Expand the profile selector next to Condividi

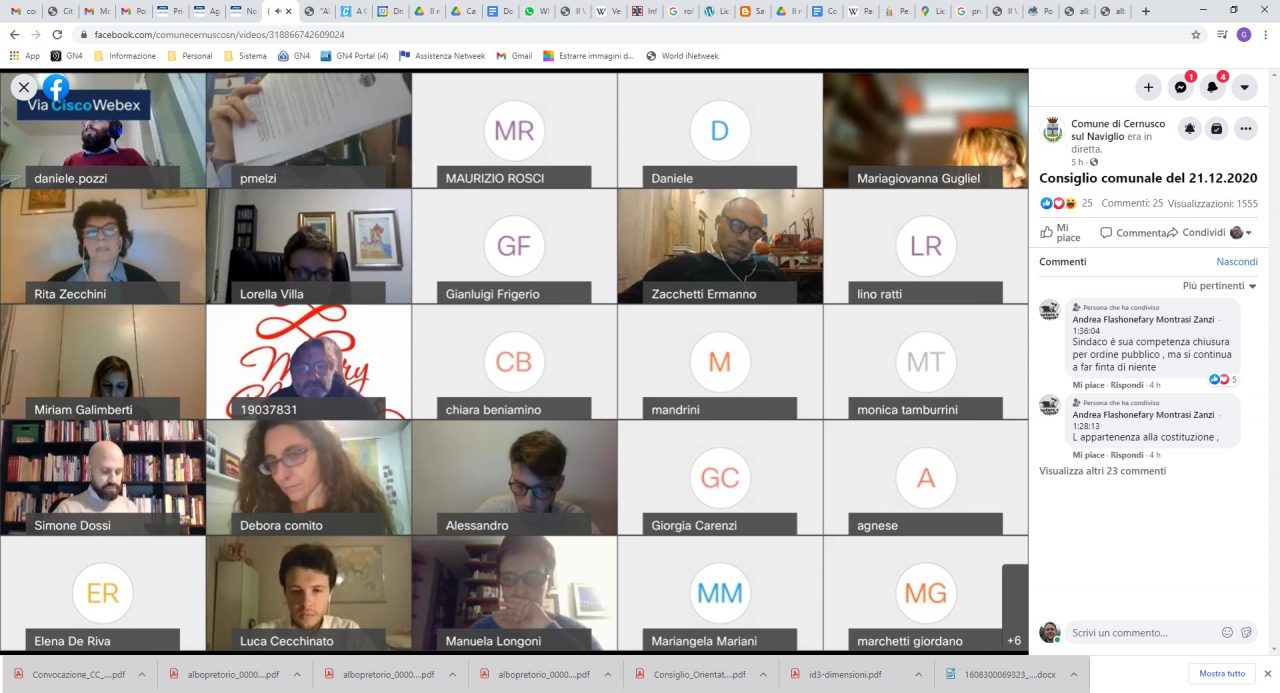pyautogui.click(x=1241, y=233)
